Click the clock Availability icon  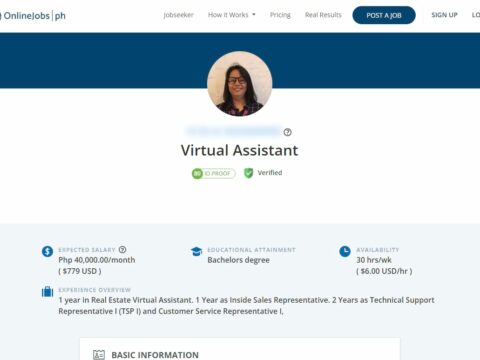345,251
